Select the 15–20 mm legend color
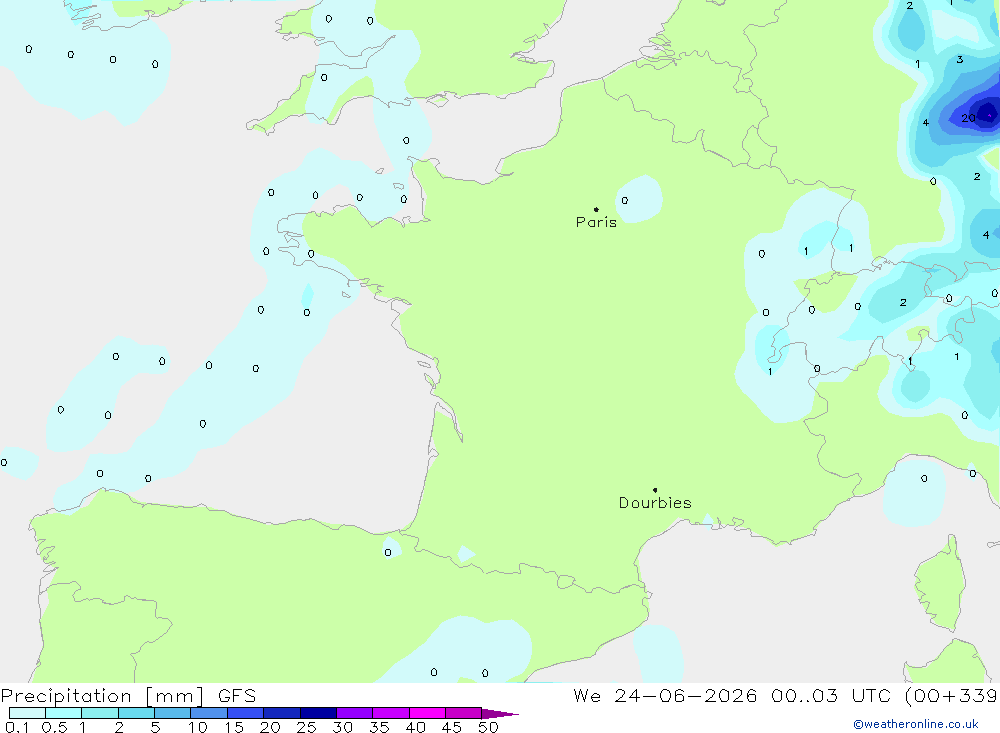 246,713
